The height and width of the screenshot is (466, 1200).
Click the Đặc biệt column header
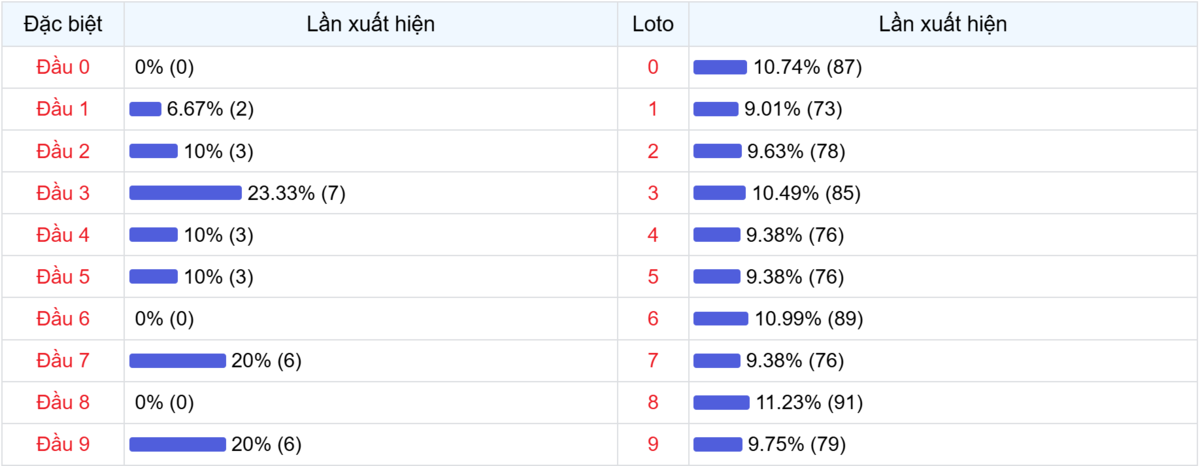point(63,25)
